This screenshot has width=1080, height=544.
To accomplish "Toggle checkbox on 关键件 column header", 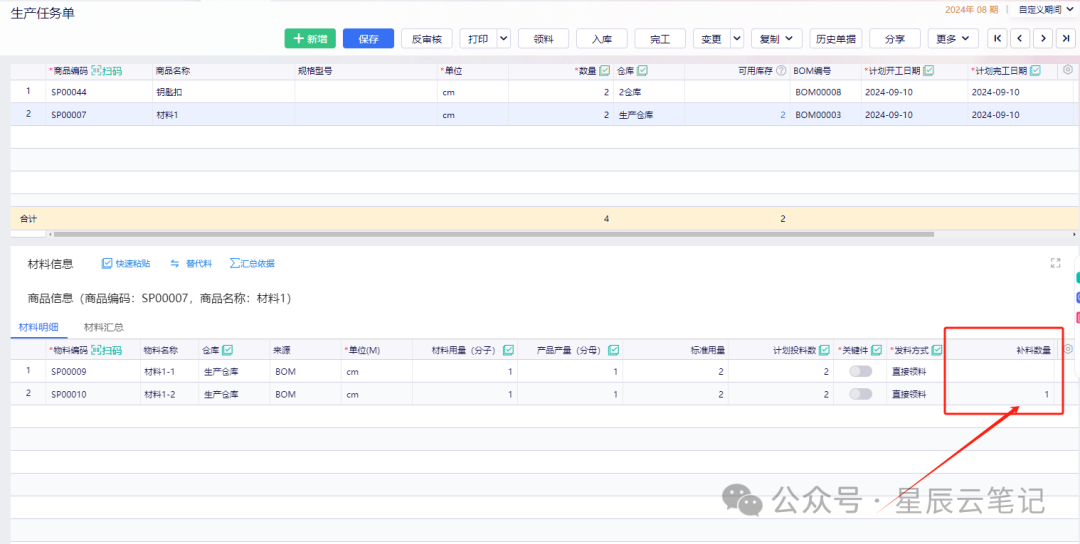I will click(x=876, y=350).
